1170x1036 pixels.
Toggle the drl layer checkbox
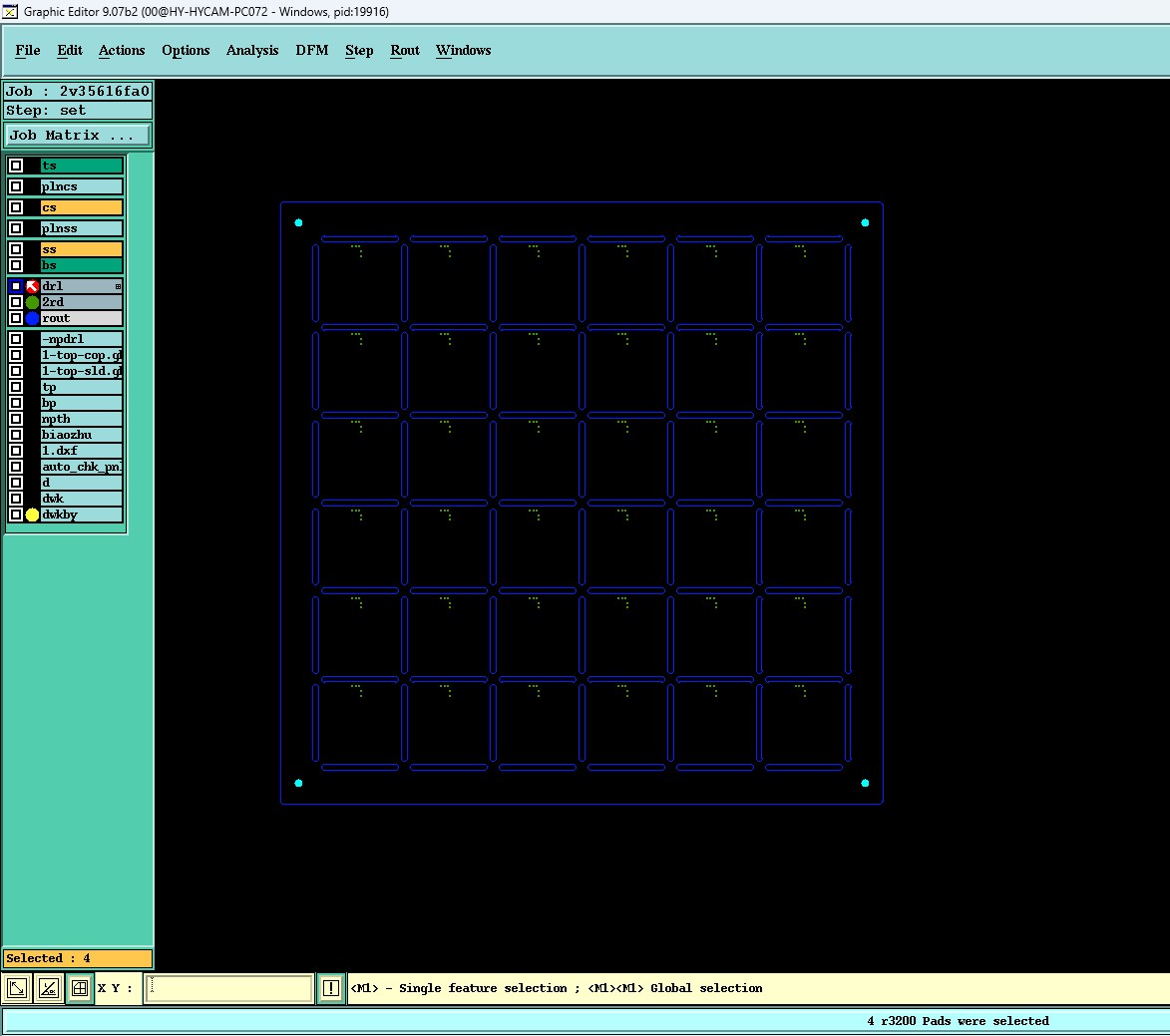[x=16, y=286]
